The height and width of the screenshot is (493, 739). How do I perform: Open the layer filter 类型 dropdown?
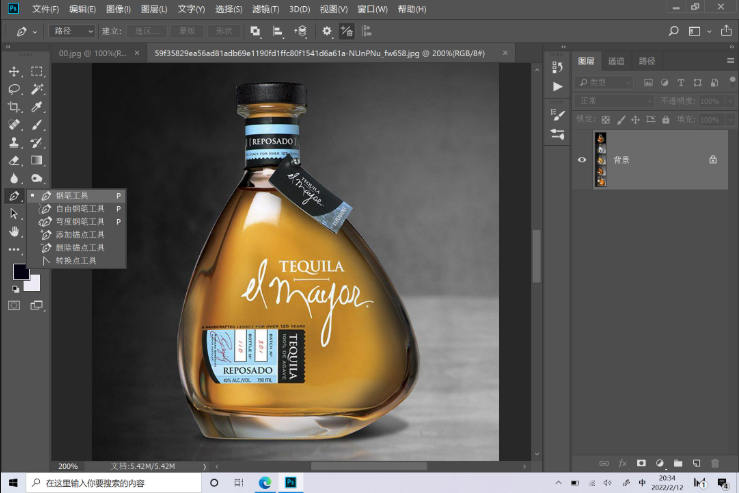(604, 82)
